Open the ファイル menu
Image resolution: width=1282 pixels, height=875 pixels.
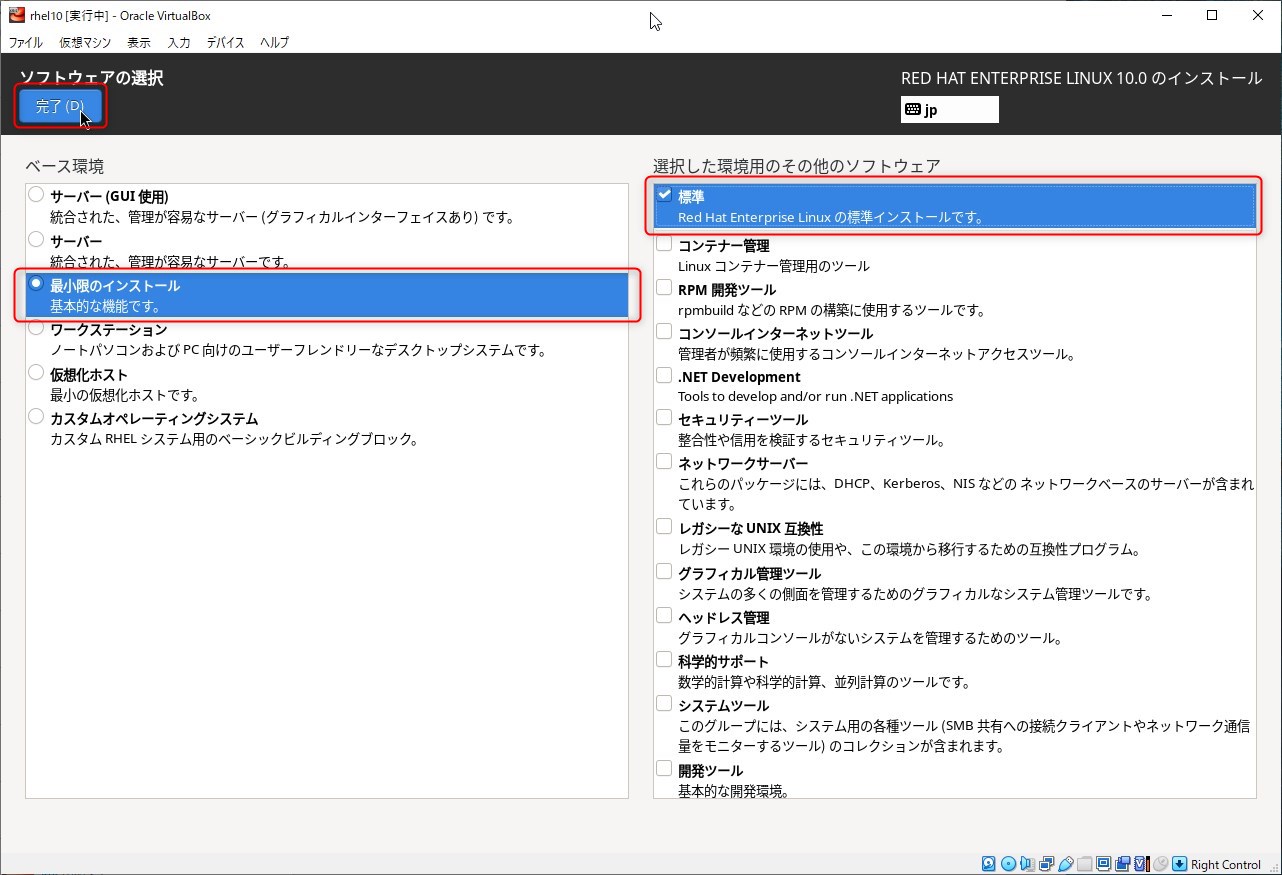(x=26, y=42)
